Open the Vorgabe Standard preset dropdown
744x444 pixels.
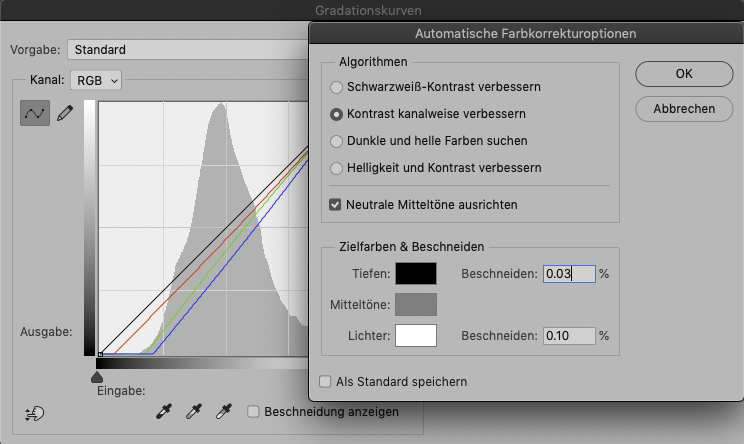[x=188, y=49]
